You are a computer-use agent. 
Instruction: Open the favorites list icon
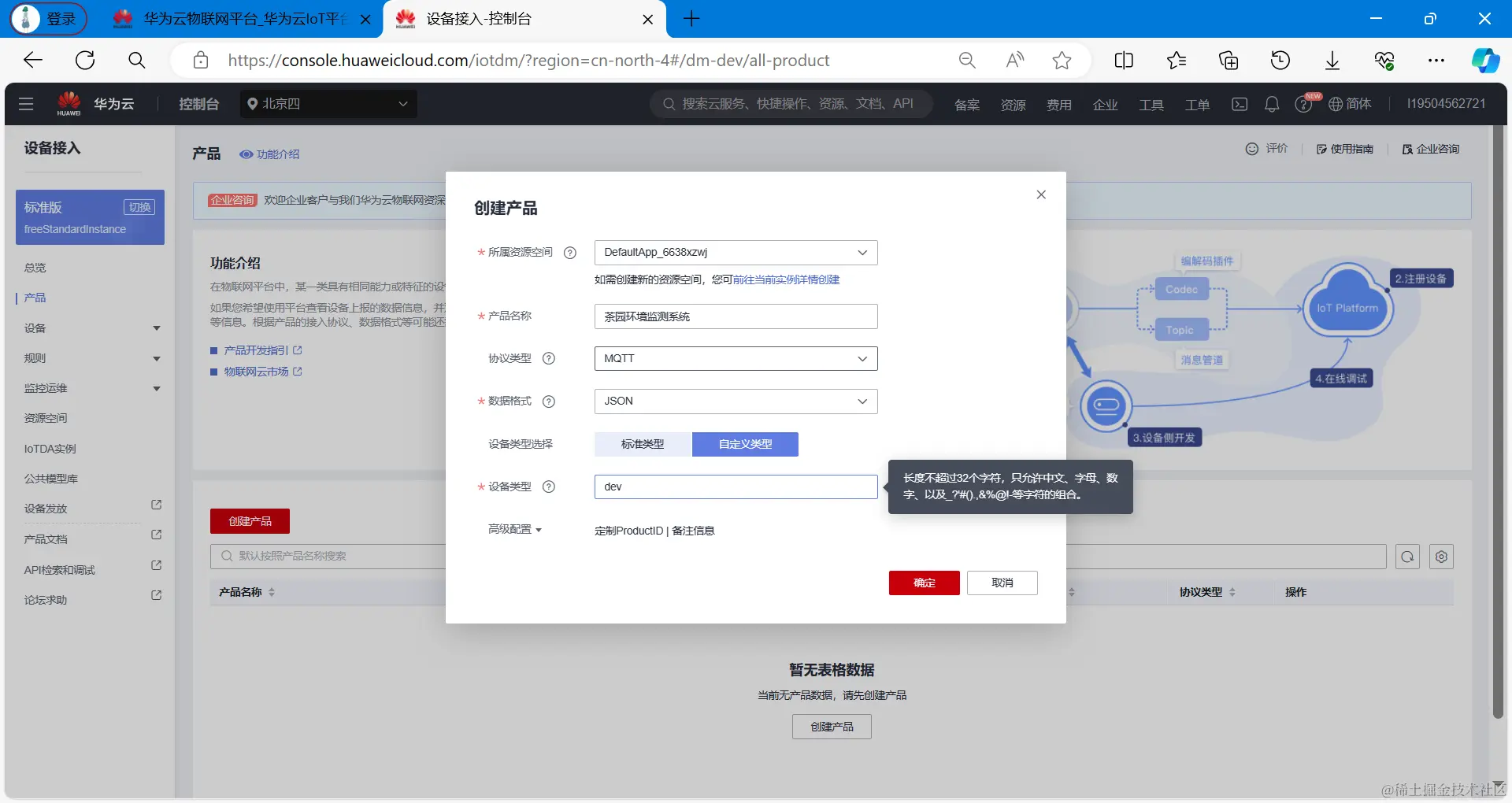1177,61
